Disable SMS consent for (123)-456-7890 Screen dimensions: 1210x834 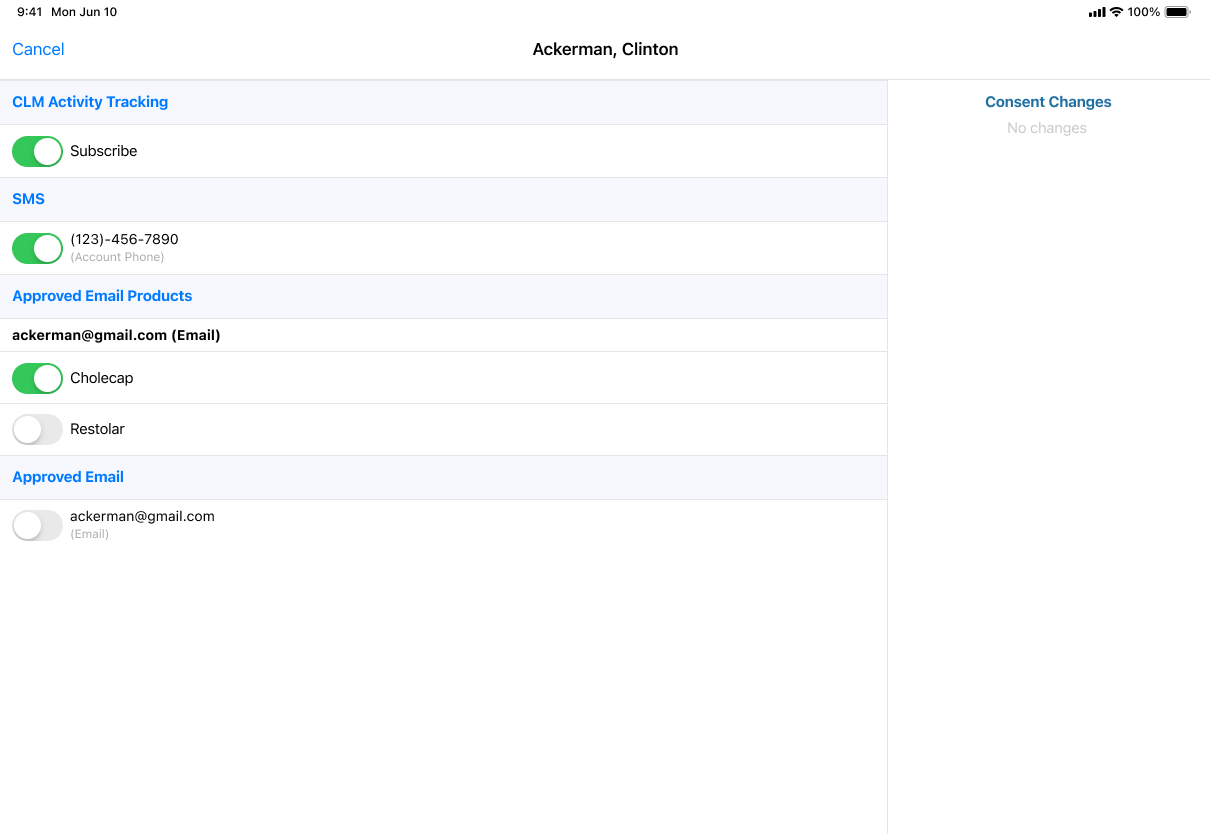click(37, 248)
